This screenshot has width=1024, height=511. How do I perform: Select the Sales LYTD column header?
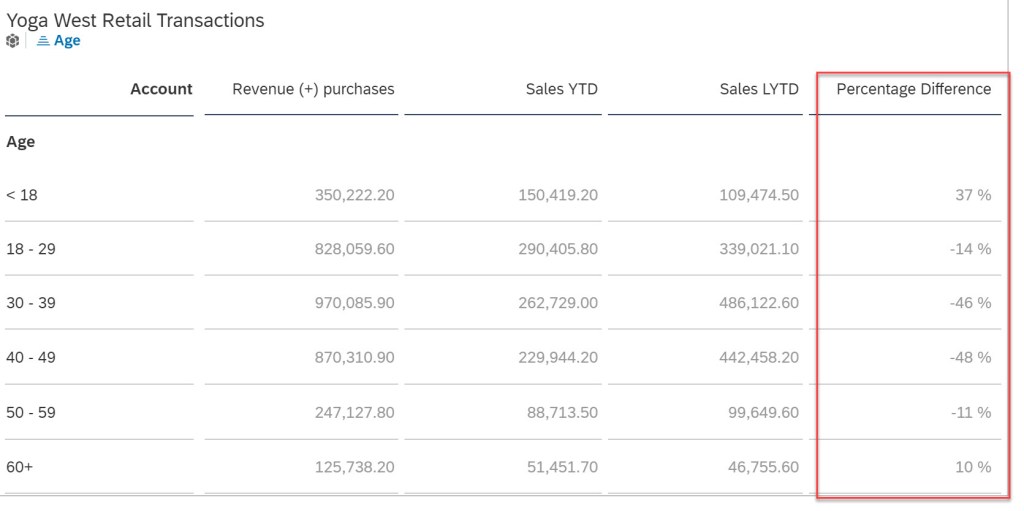(x=759, y=89)
